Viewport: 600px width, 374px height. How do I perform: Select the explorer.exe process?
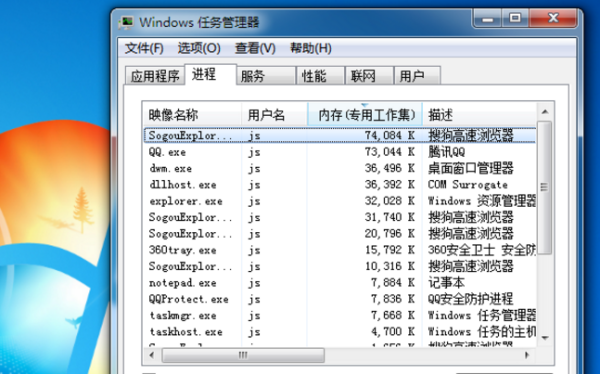[340, 201]
